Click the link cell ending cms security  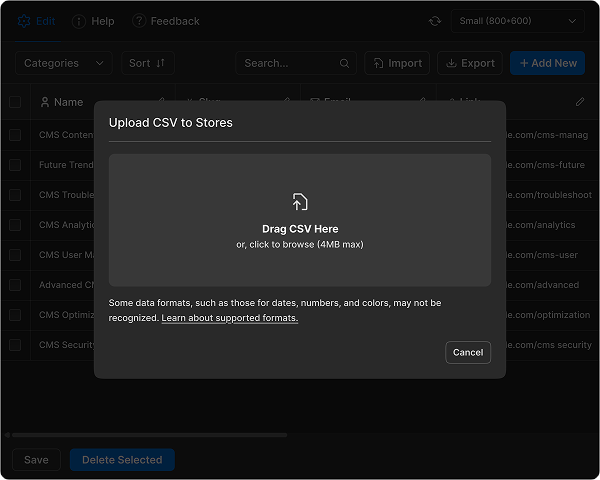(548, 345)
